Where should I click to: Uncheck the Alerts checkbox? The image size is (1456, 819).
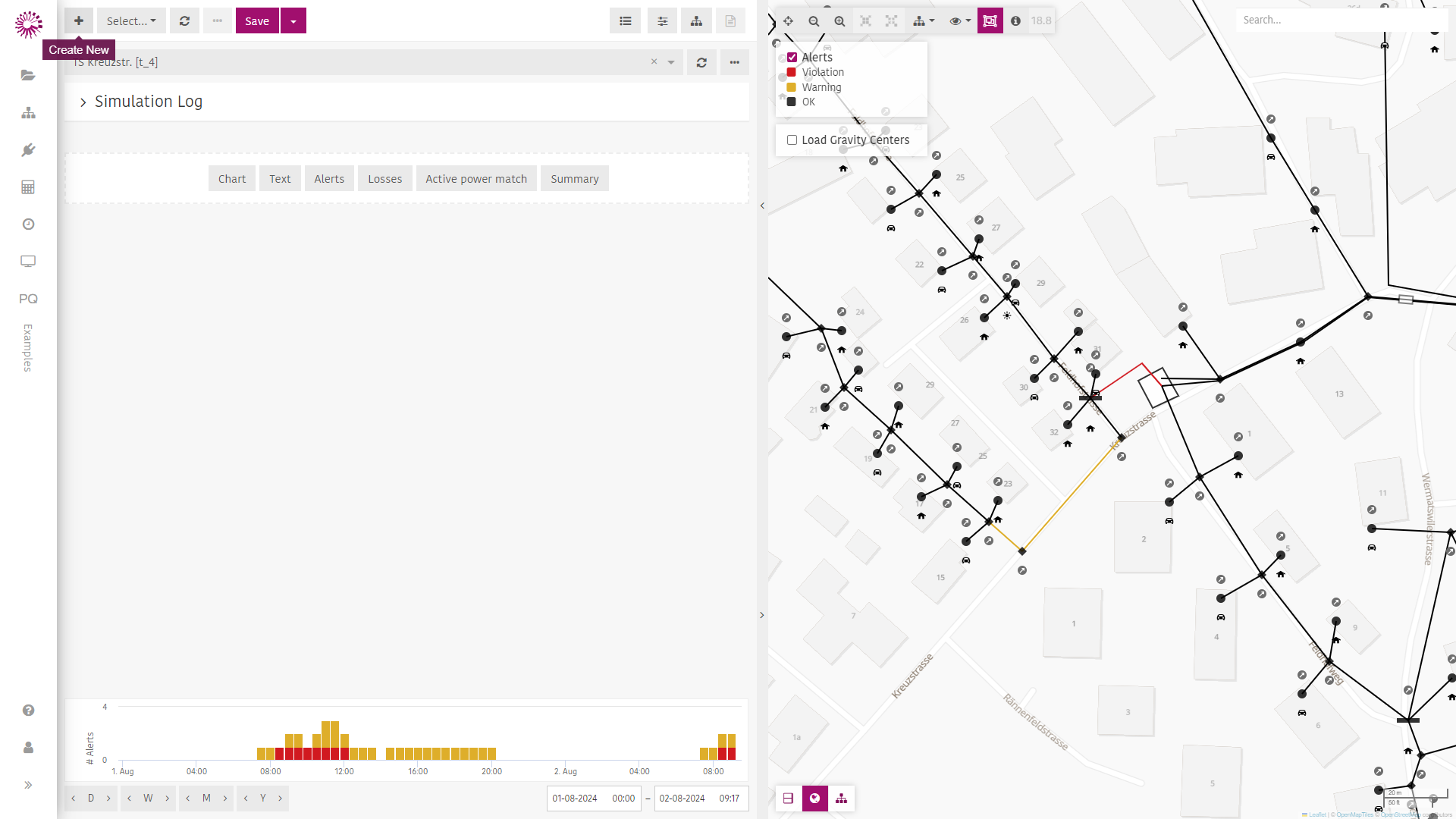point(792,58)
